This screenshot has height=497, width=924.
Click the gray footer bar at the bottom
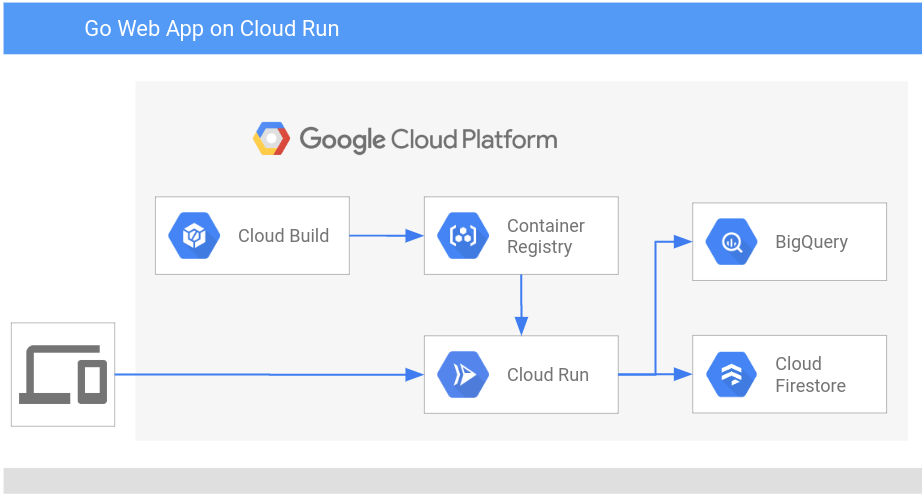[x=462, y=480]
